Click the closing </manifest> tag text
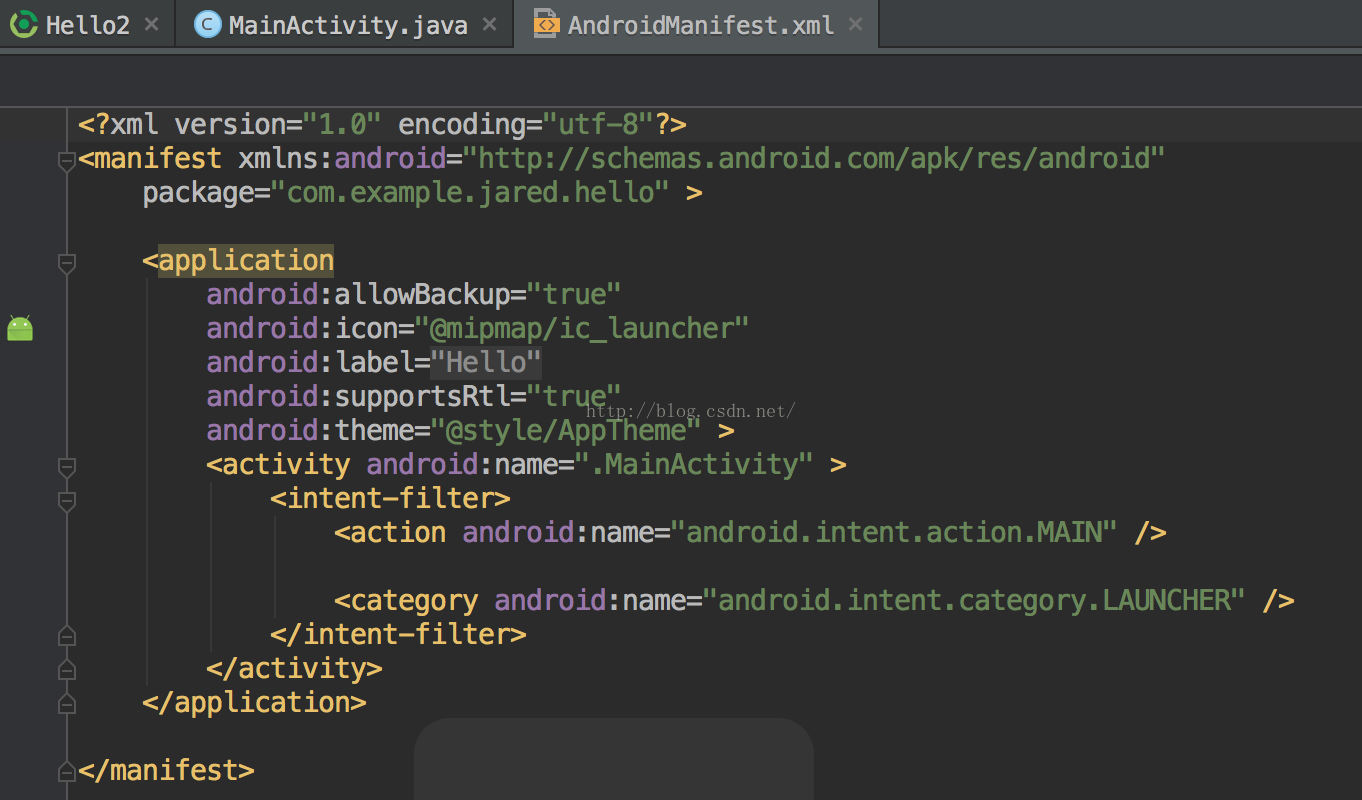 point(166,770)
